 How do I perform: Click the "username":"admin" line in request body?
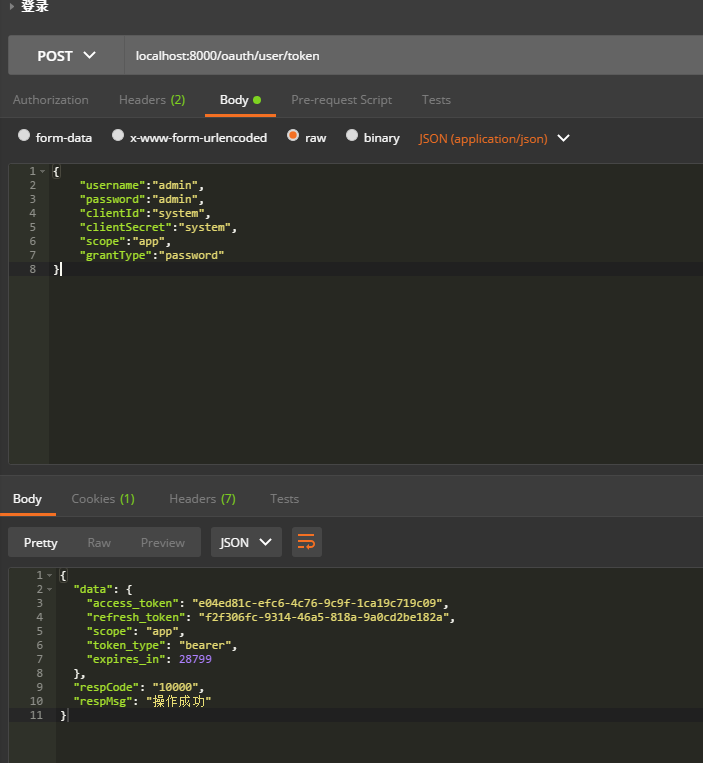[142, 185]
